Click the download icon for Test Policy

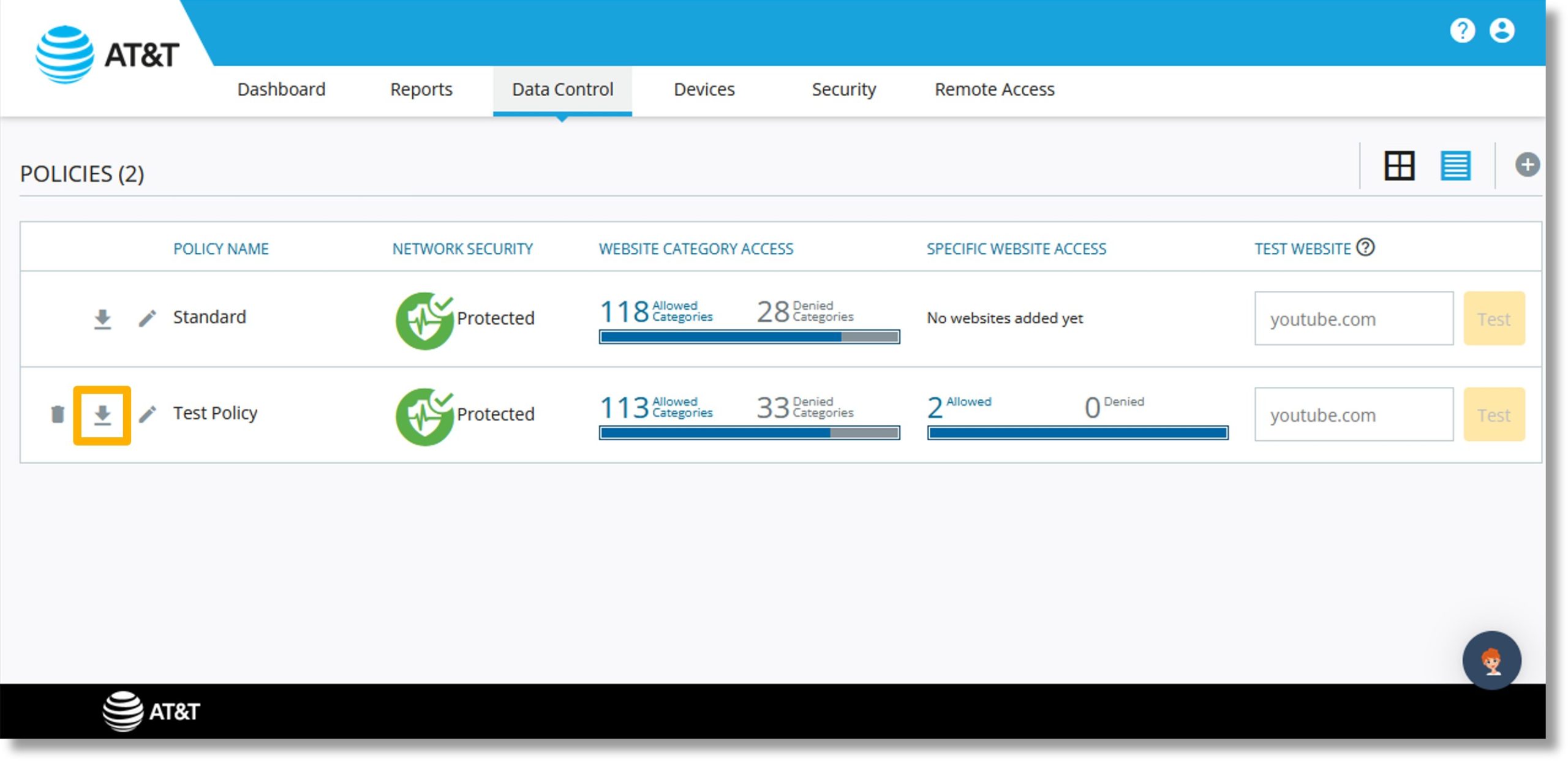click(103, 413)
